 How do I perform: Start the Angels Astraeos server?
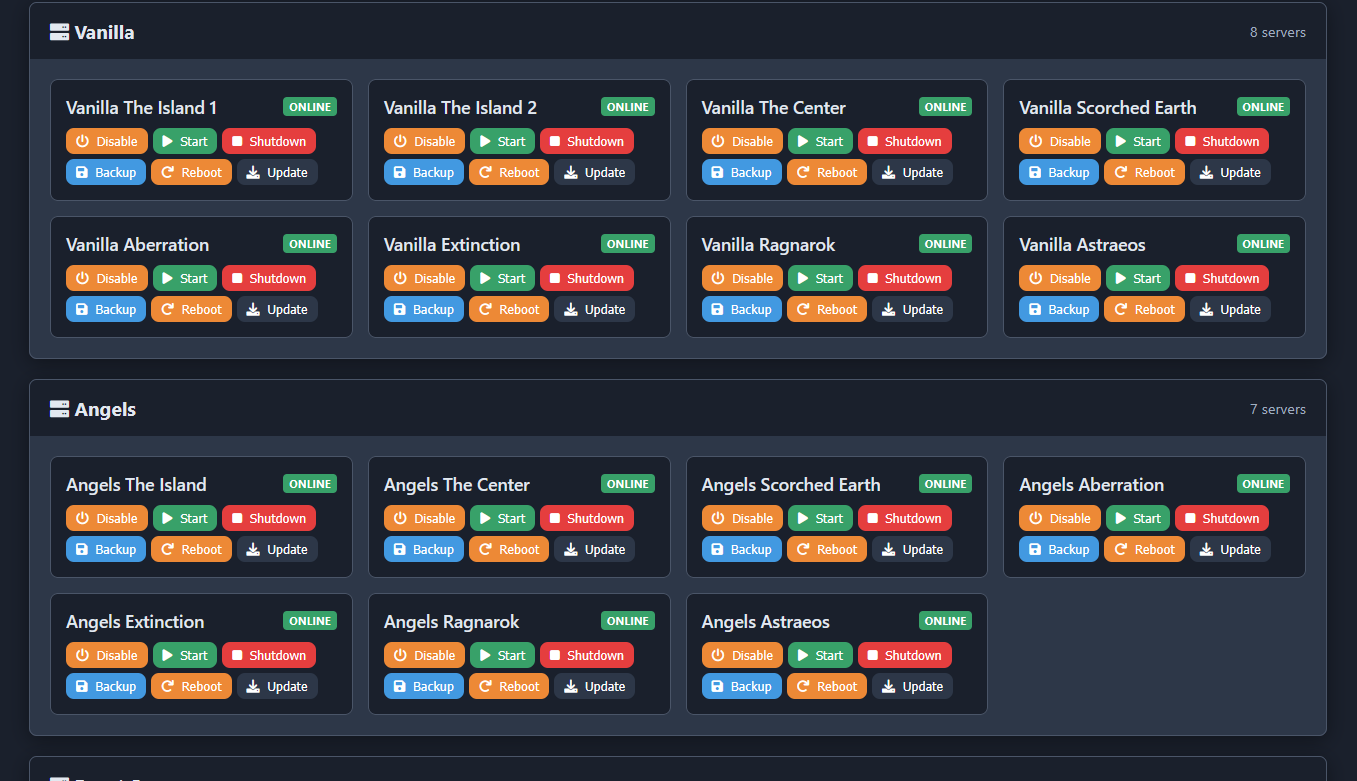[819, 655]
